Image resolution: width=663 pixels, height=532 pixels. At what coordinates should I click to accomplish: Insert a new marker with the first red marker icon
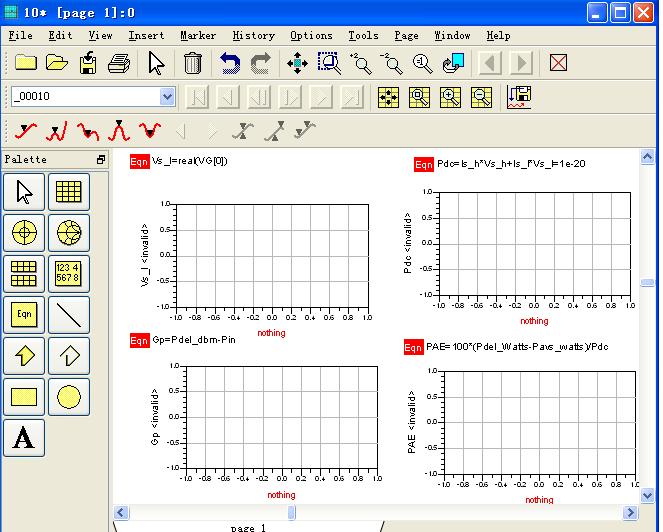click(25, 130)
